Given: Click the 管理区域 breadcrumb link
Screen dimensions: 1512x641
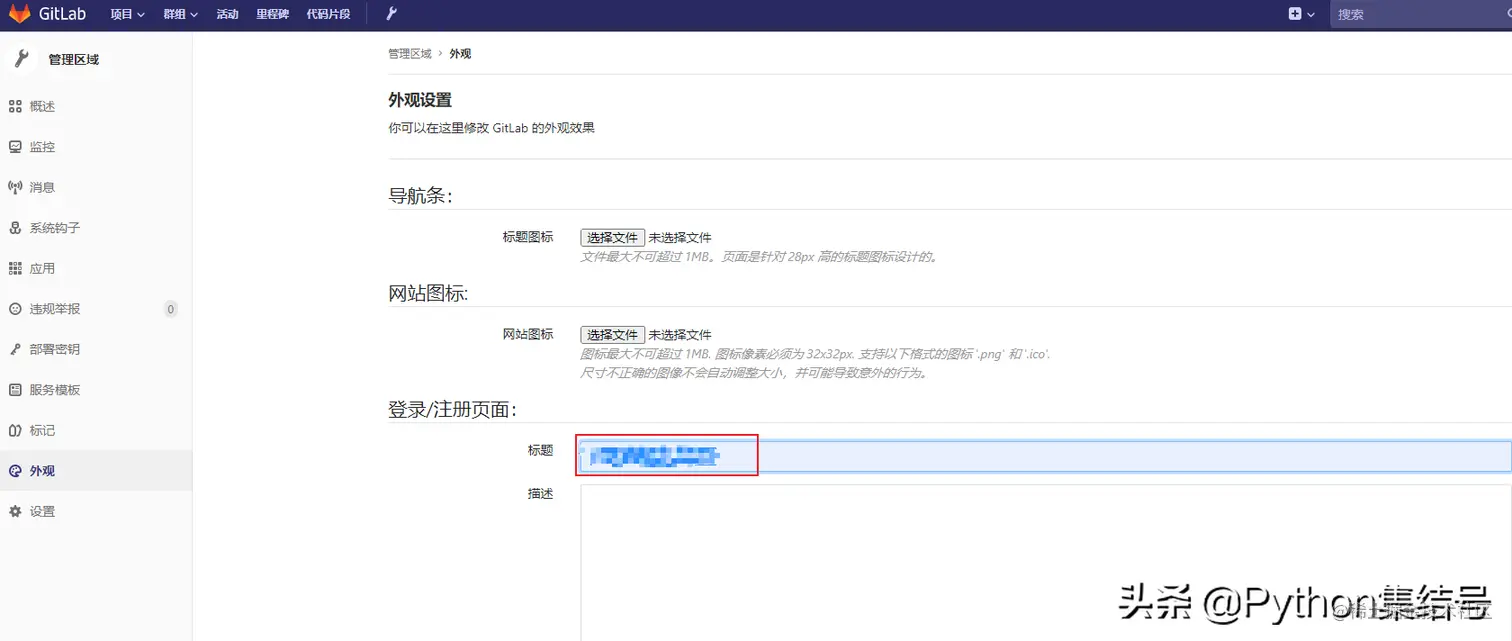Looking at the screenshot, I should coord(409,53).
